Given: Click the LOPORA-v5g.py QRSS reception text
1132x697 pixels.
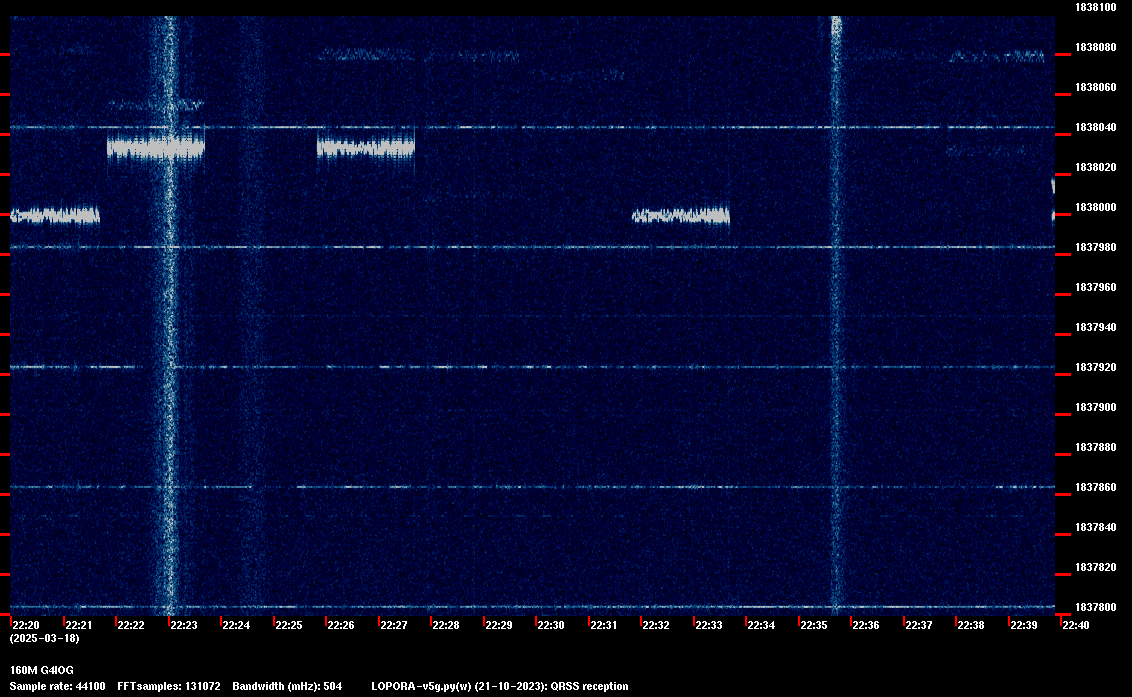Looking at the screenshot, I should point(500,686).
